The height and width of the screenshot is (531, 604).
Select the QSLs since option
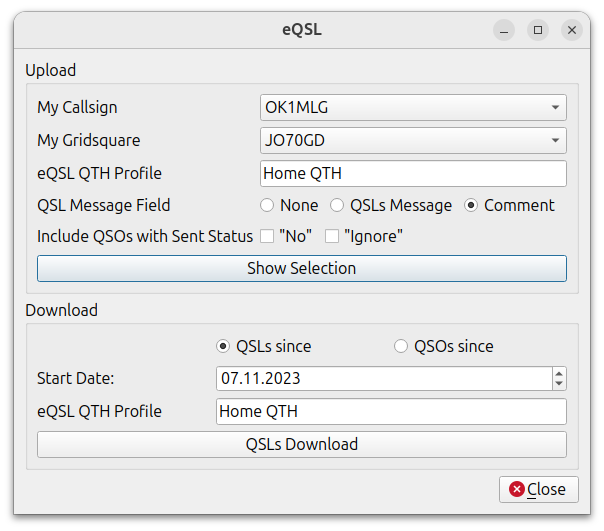[x=224, y=346]
